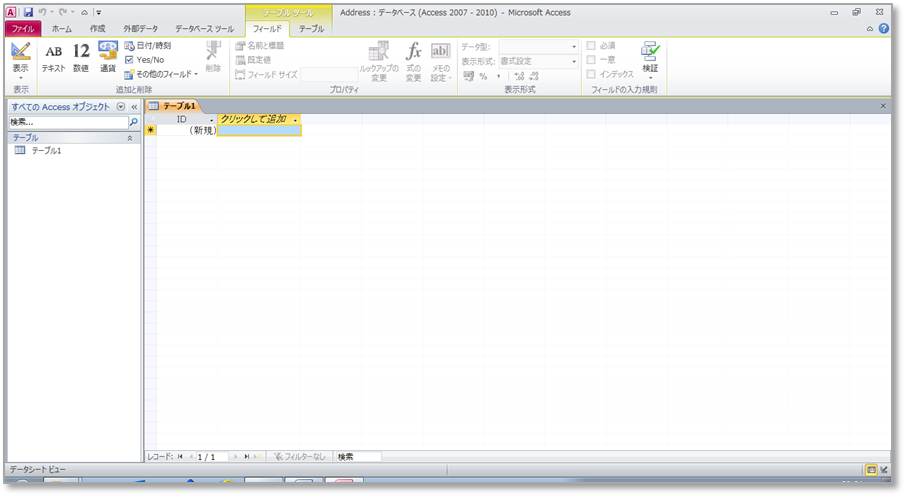Viewport: 905px width, 496px height.
Task: Click the 表示 view icon
Action: pyautogui.click(x=21, y=51)
